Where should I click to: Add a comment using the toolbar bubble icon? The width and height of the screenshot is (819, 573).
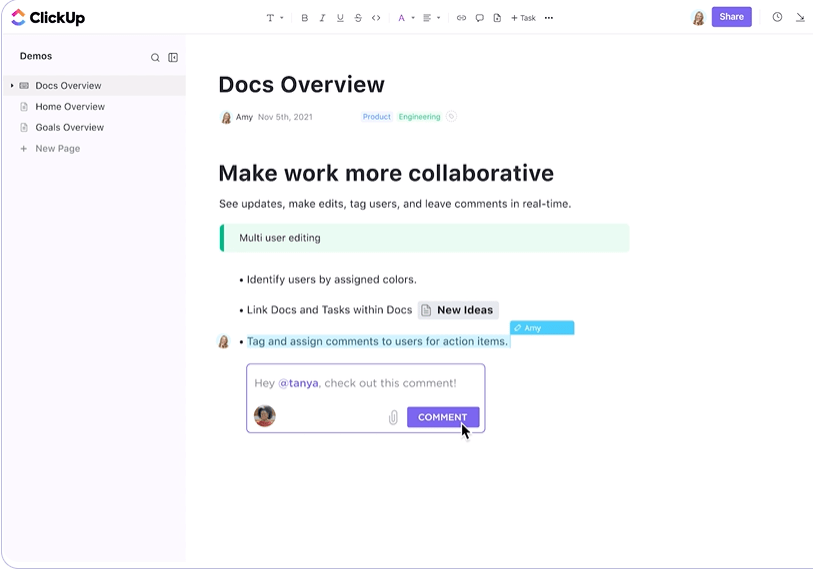[x=479, y=18]
